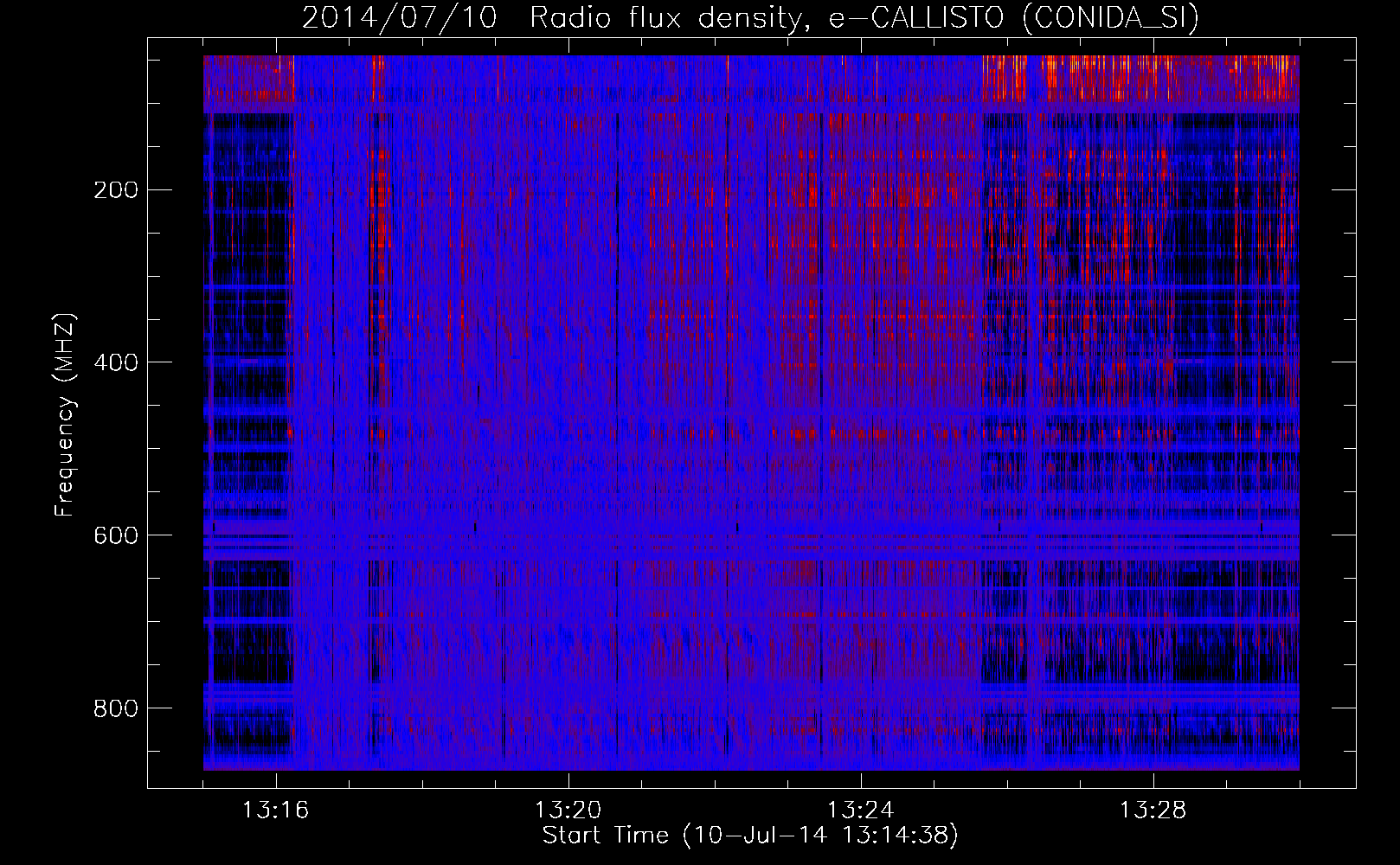1400x865 pixels.
Task: Click the 13:24 time tick label
Action: point(861,811)
